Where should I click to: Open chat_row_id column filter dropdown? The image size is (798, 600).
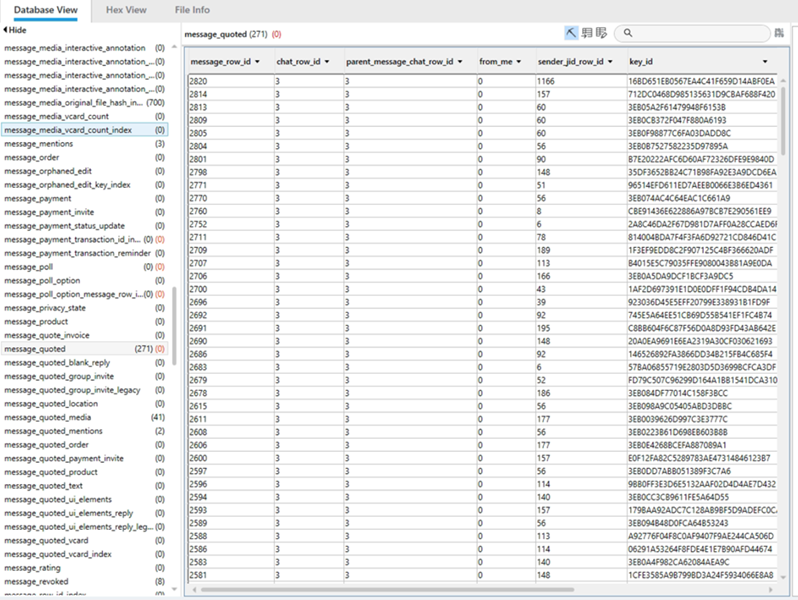(x=327, y=62)
